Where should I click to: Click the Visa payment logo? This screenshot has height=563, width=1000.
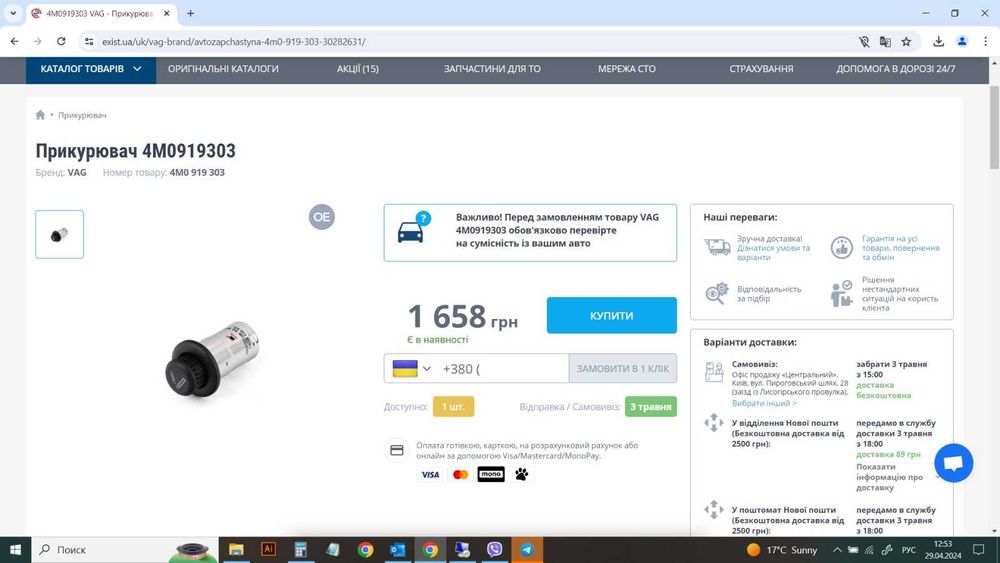tap(430, 474)
